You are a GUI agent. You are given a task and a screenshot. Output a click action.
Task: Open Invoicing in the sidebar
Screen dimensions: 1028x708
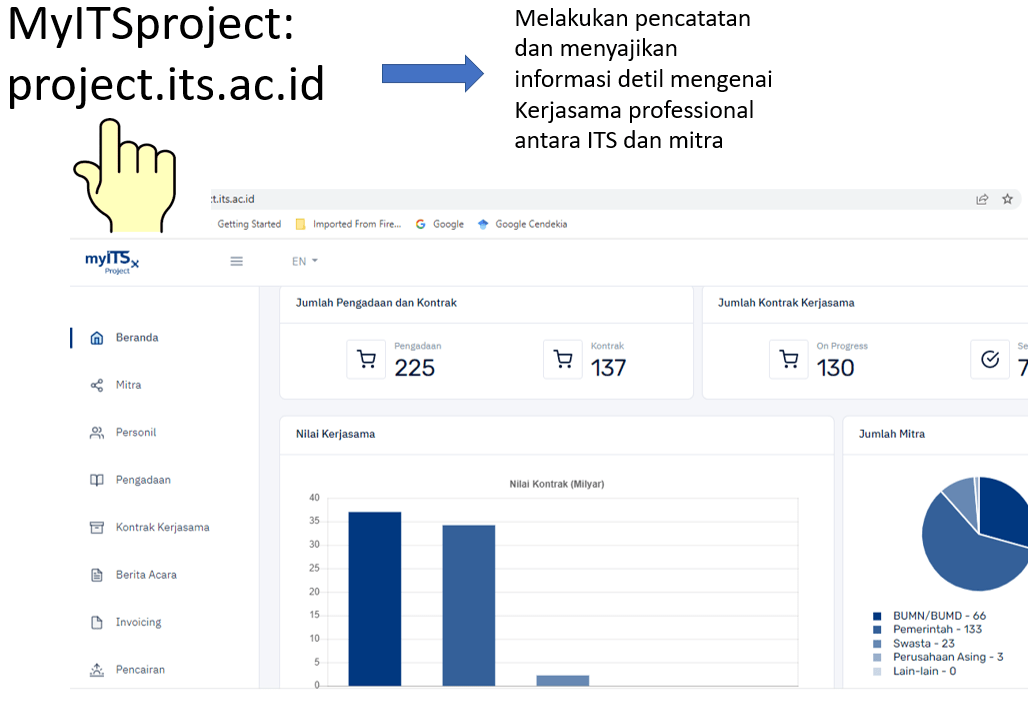tap(138, 622)
